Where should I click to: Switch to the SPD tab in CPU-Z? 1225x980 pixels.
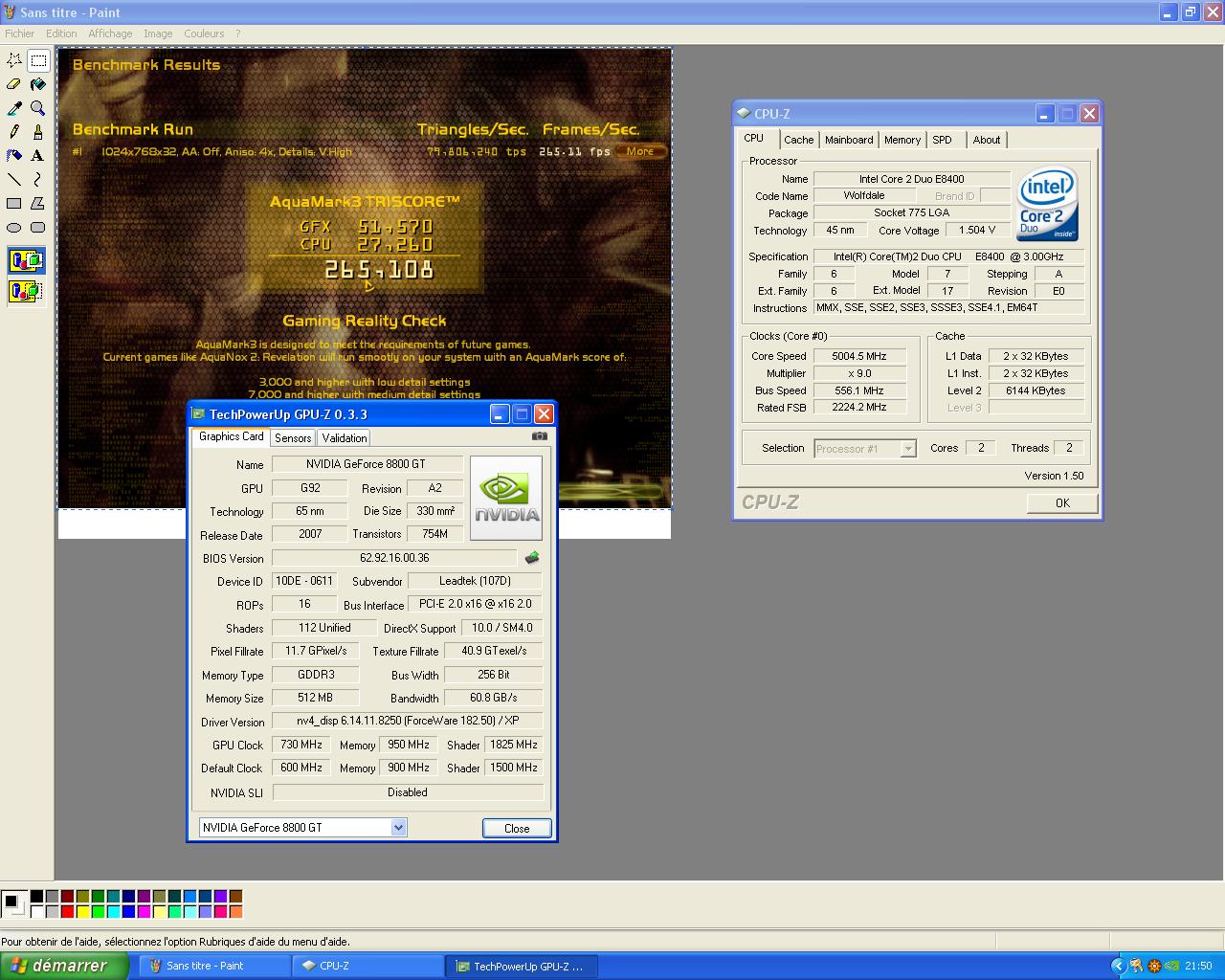pos(943,140)
